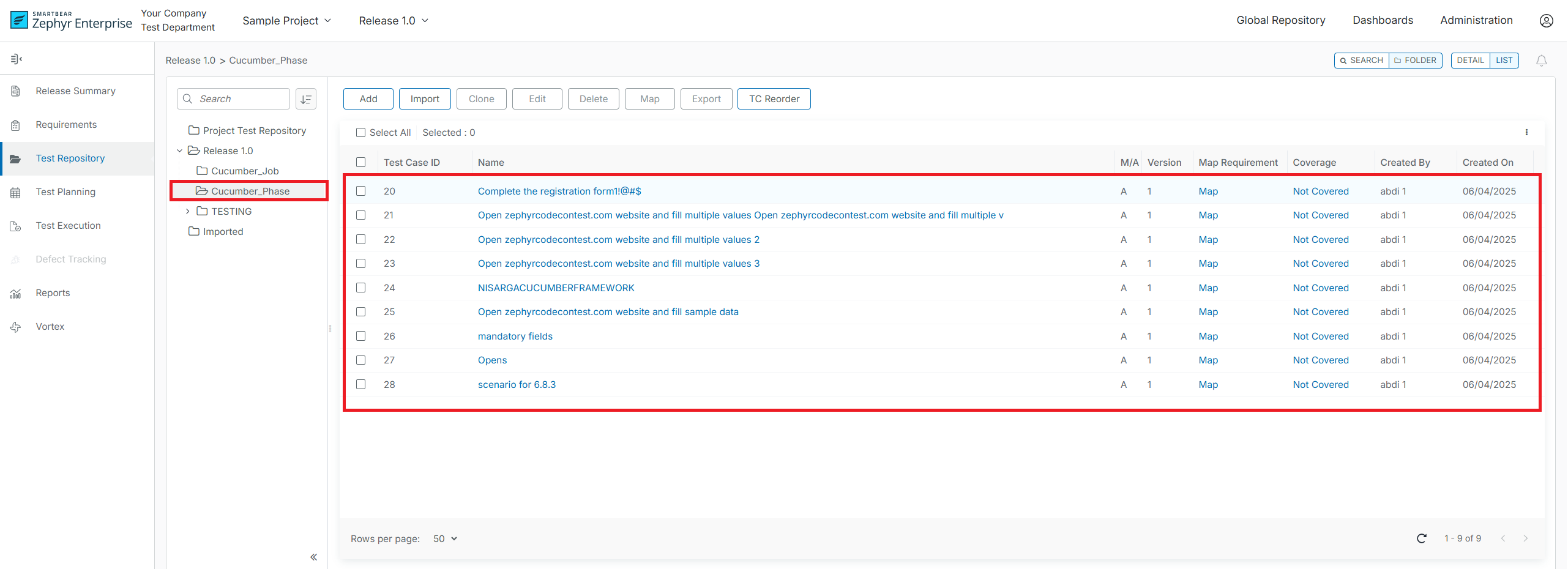Open the Administration menu
This screenshot has width=1568, height=569.
coord(1476,20)
